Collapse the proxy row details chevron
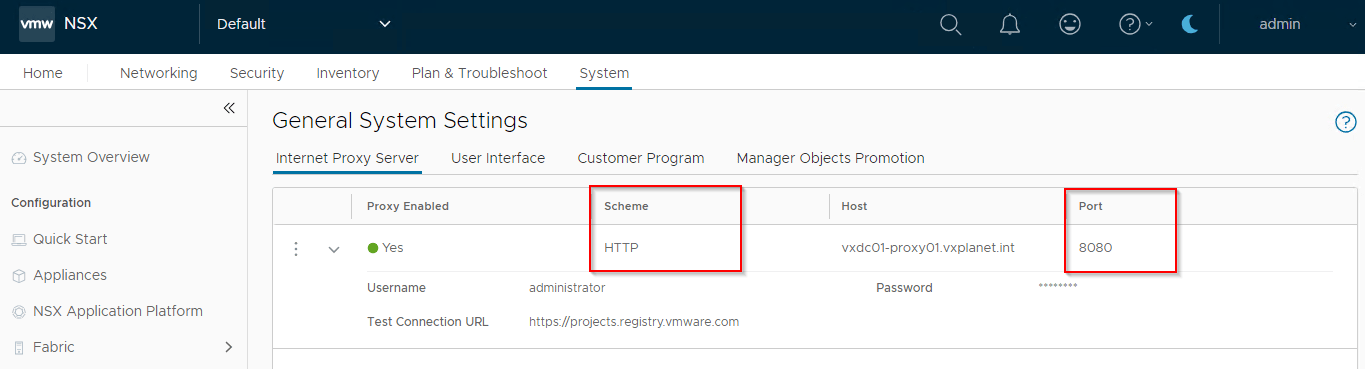The height and width of the screenshot is (369, 1365). click(334, 249)
